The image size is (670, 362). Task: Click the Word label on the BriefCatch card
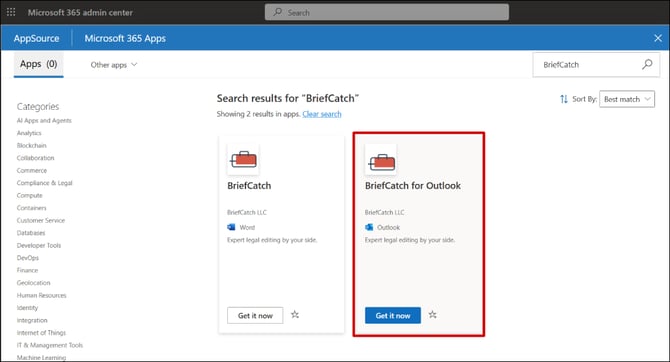coord(247,227)
